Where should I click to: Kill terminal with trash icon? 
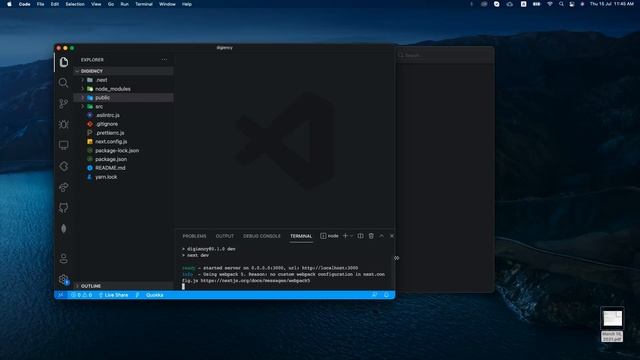(371, 236)
